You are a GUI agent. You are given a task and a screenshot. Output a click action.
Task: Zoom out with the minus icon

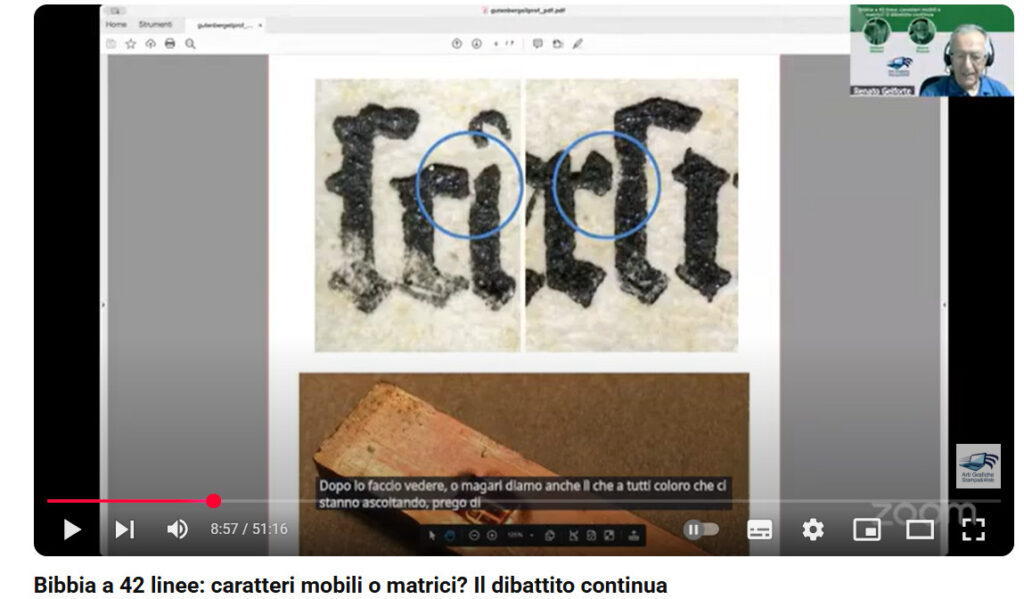coord(473,534)
